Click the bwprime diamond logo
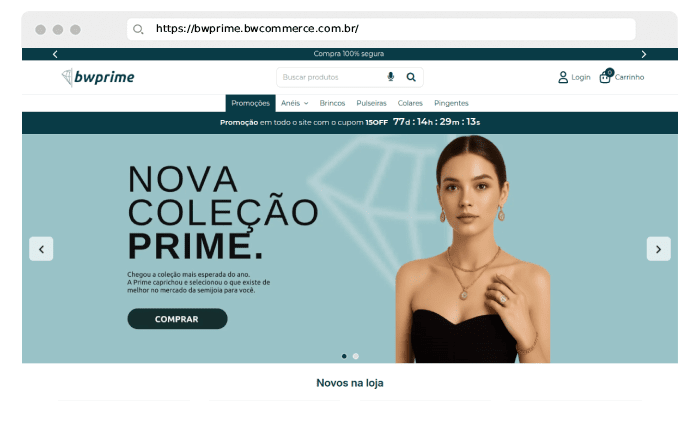Screen dimensions: 699x432 pyautogui.click(x=98, y=77)
